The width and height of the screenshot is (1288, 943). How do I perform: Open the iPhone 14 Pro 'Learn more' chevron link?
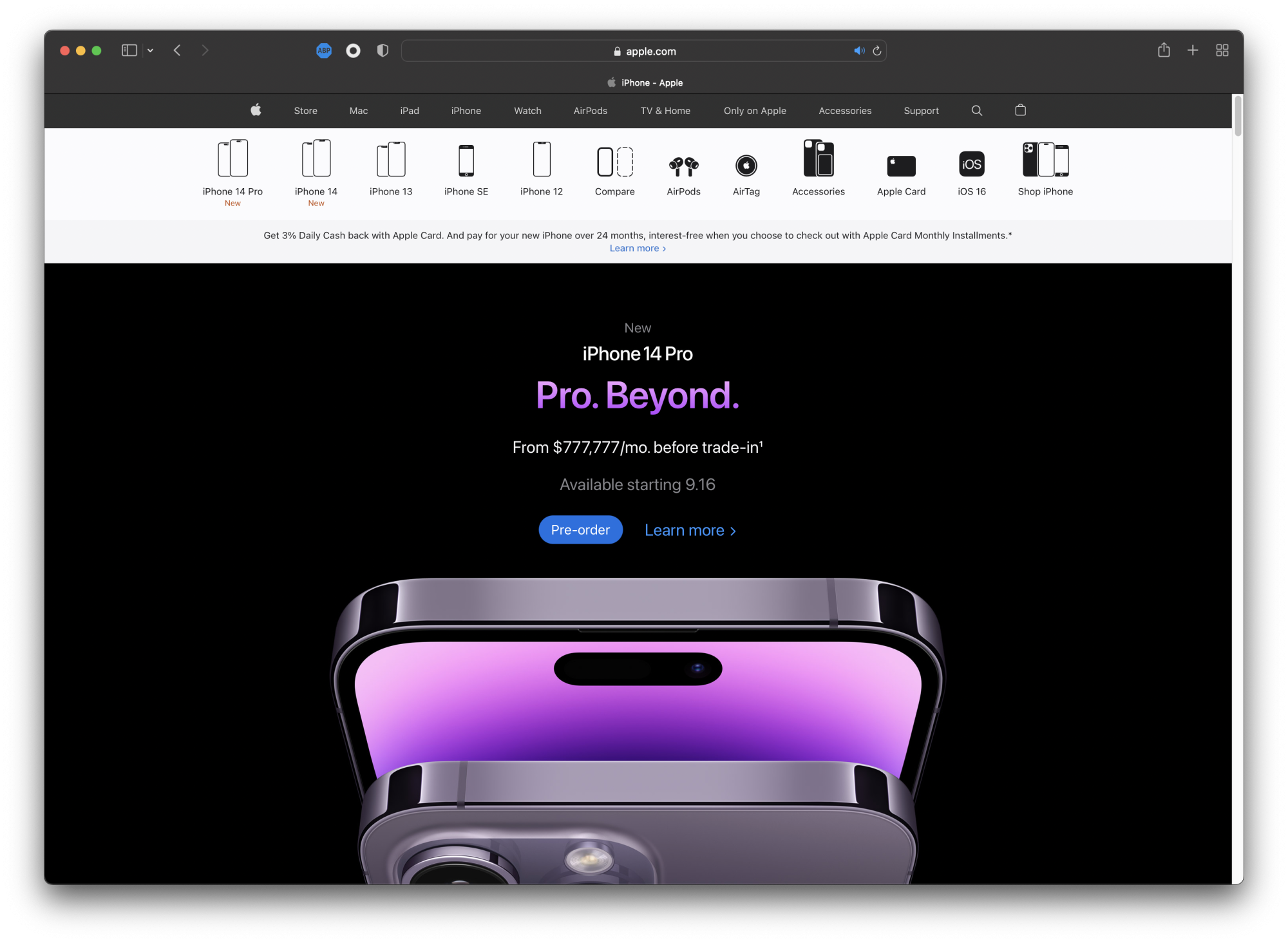[x=690, y=530]
